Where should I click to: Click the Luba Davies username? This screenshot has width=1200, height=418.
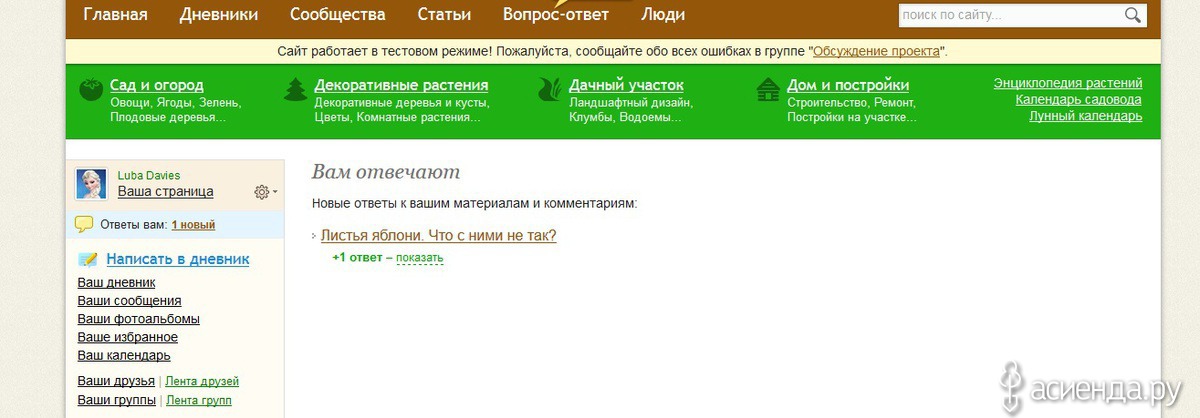click(149, 175)
